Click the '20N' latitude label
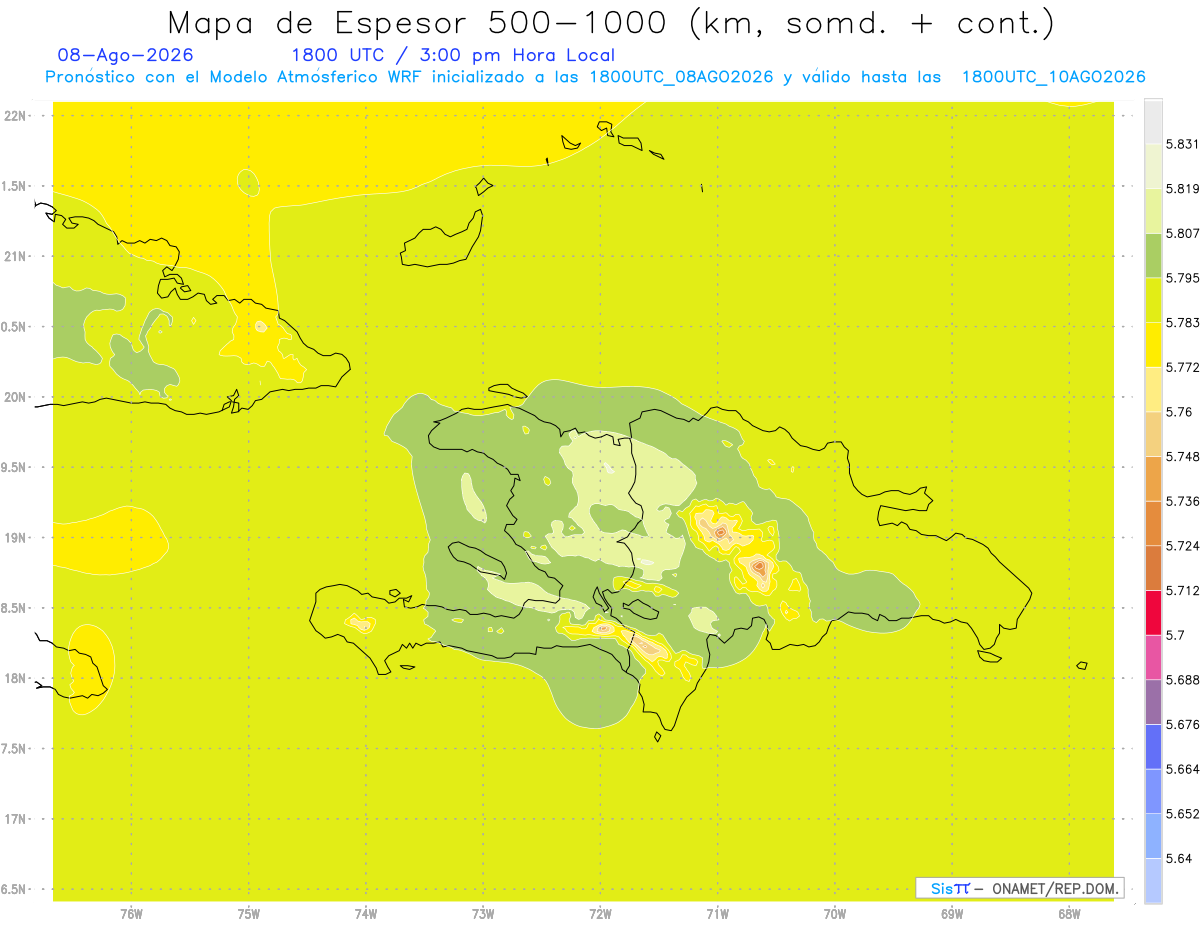 [17, 397]
